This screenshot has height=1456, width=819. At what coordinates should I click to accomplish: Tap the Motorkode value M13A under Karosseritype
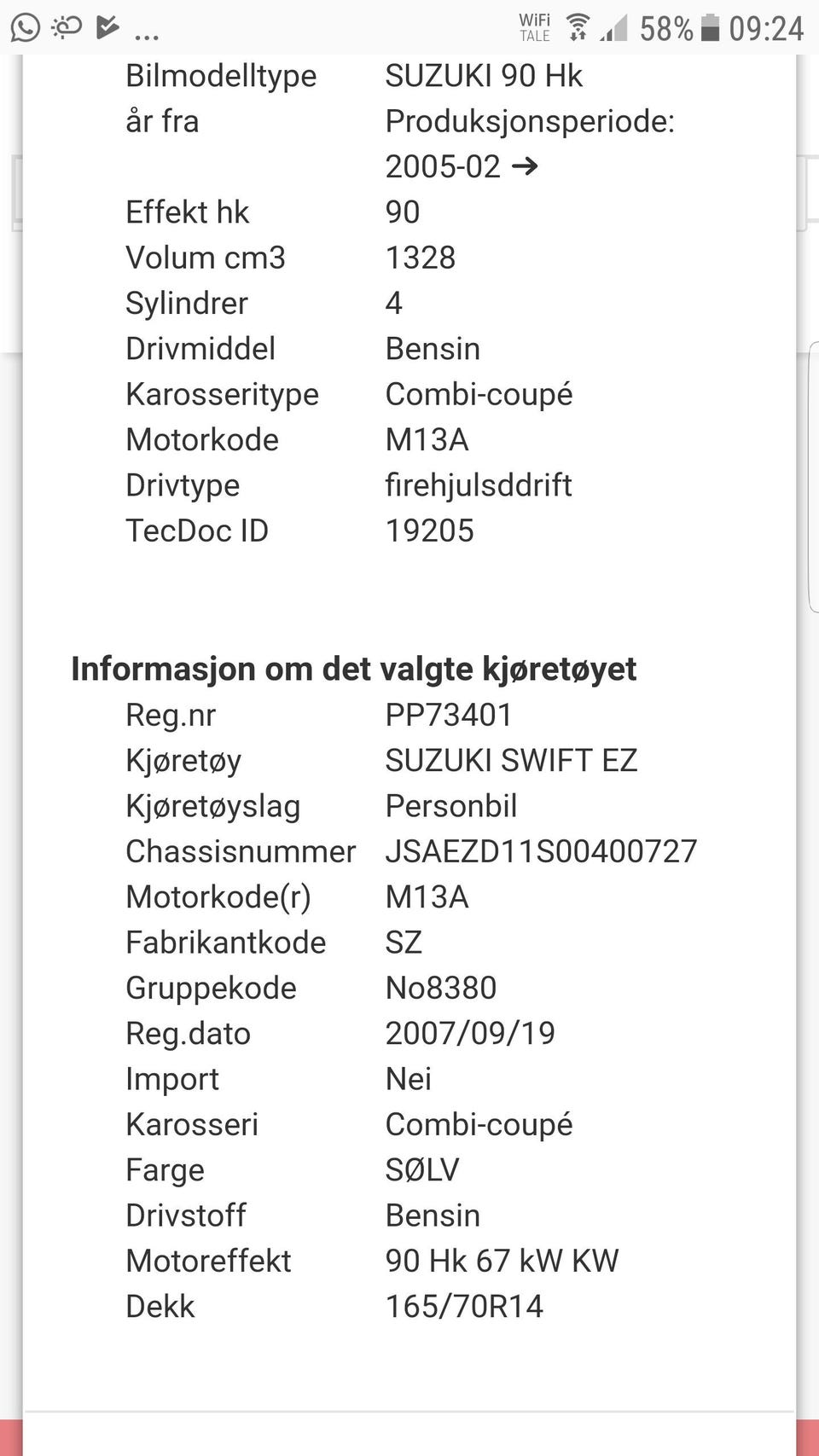(427, 439)
